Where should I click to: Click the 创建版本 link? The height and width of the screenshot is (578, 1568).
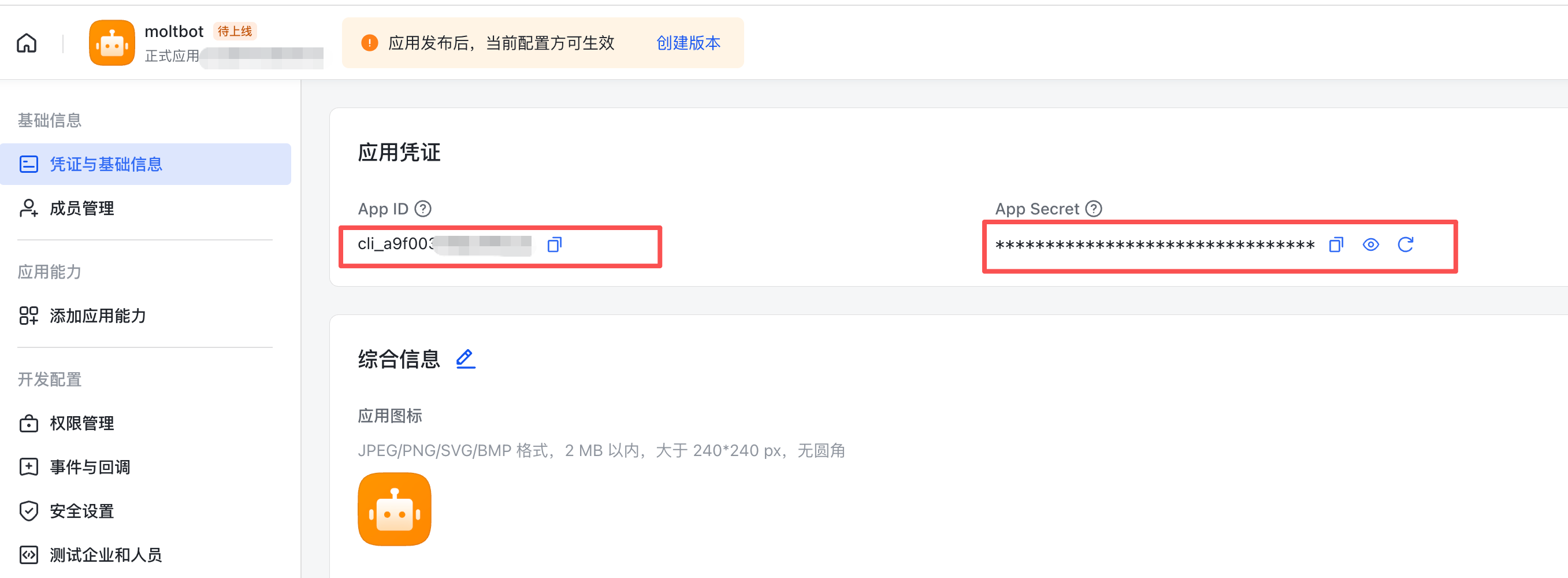pos(689,43)
